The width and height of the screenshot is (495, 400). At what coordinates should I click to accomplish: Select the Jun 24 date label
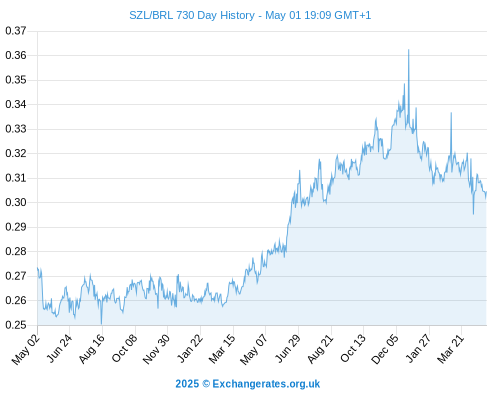click(59, 349)
